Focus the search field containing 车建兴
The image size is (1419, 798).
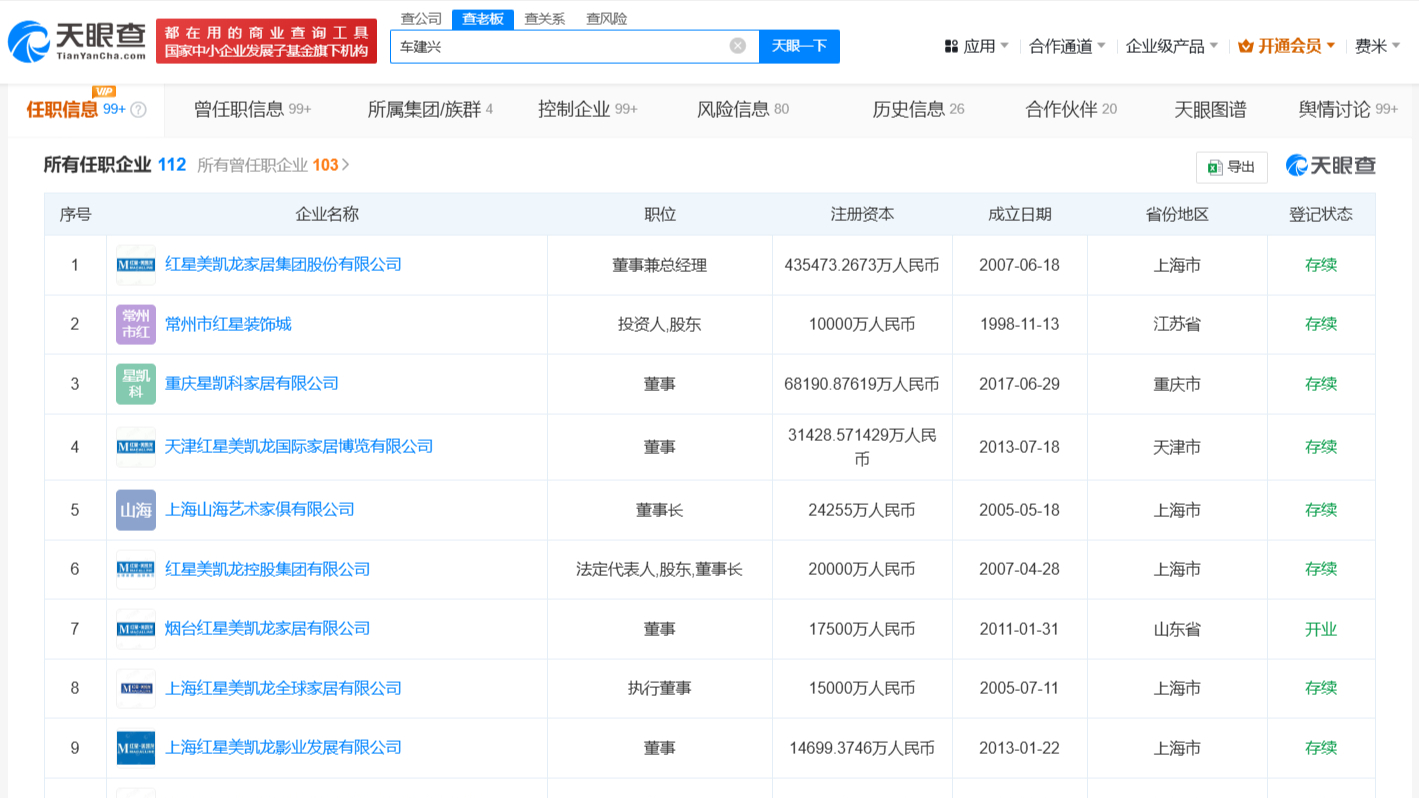point(574,46)
